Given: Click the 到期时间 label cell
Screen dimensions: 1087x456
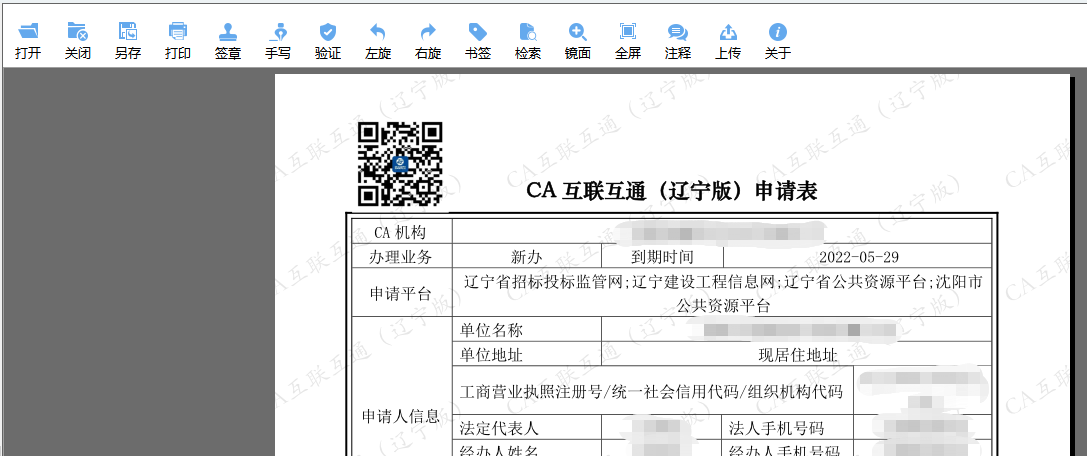Looking at the screenshot, I should (x=662, y=257).
